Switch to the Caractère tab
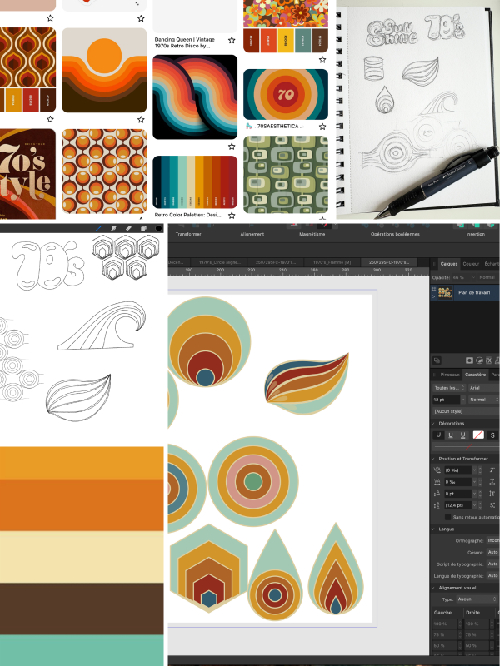Screen dimensions: 500x666 [x=475, y=375]
